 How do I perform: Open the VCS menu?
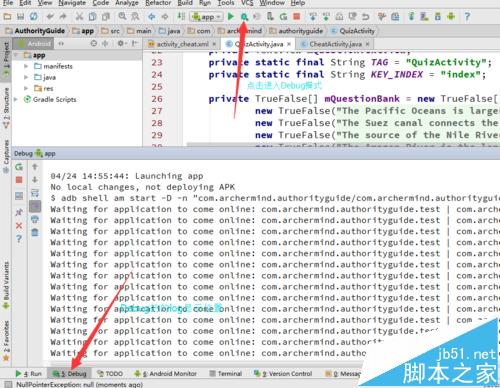[x=247, y=3]
